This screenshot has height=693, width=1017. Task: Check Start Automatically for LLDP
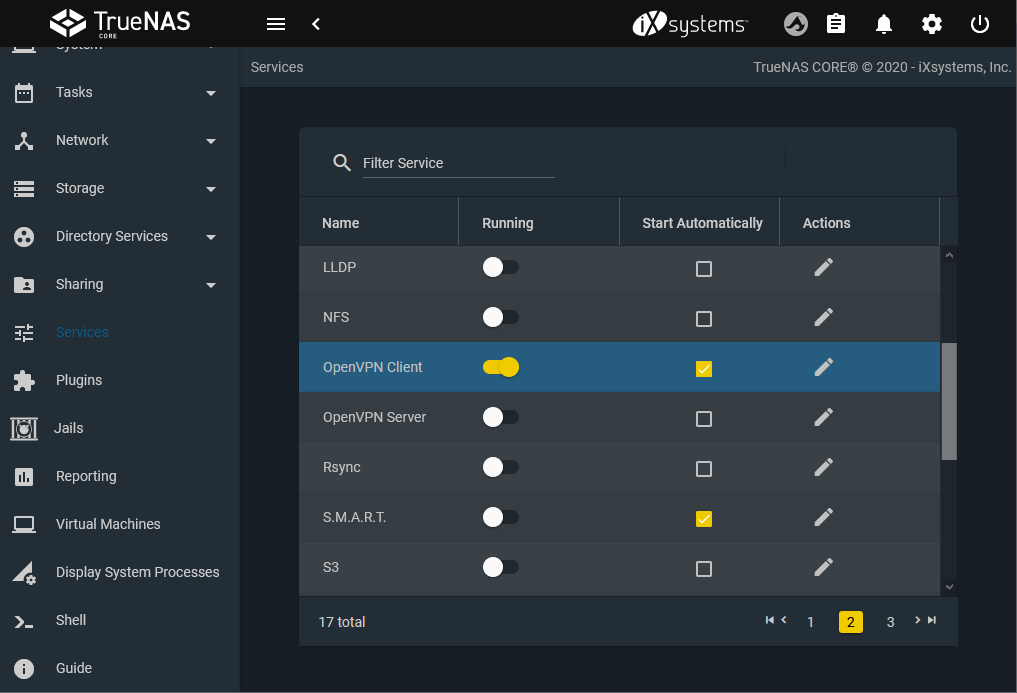pos(704,269)
